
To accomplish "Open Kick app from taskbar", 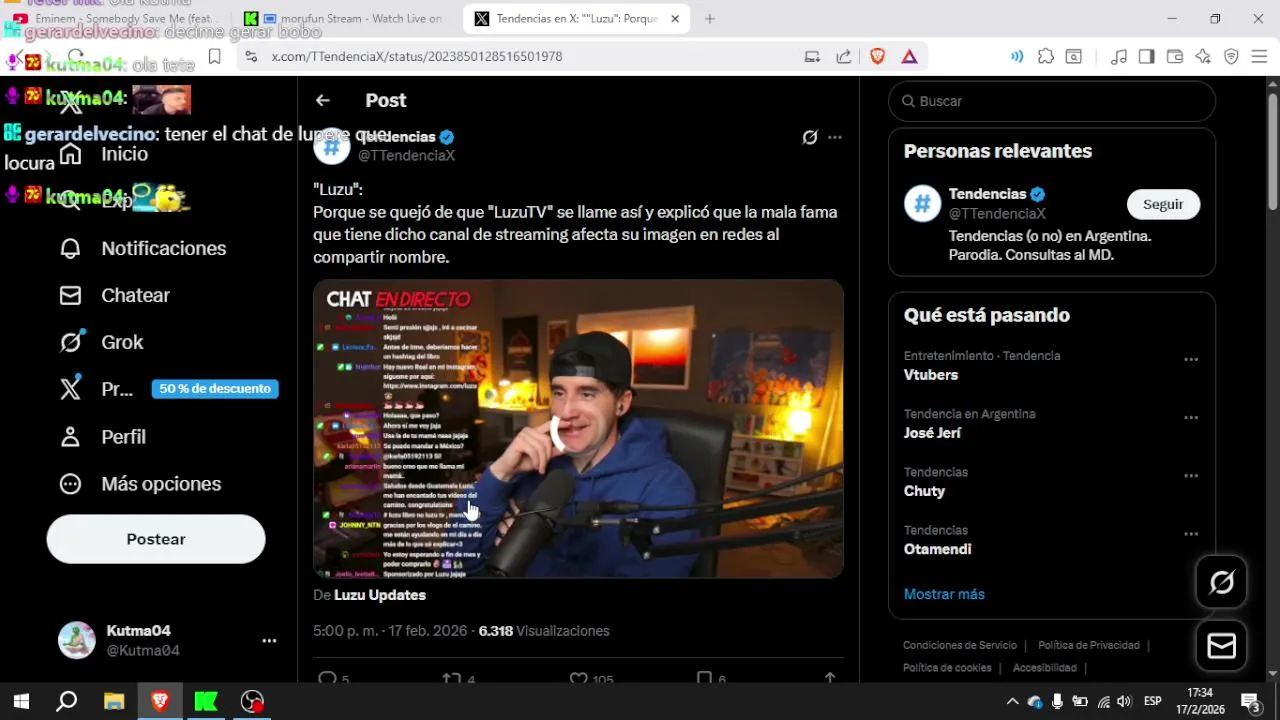I will point(206,702).
